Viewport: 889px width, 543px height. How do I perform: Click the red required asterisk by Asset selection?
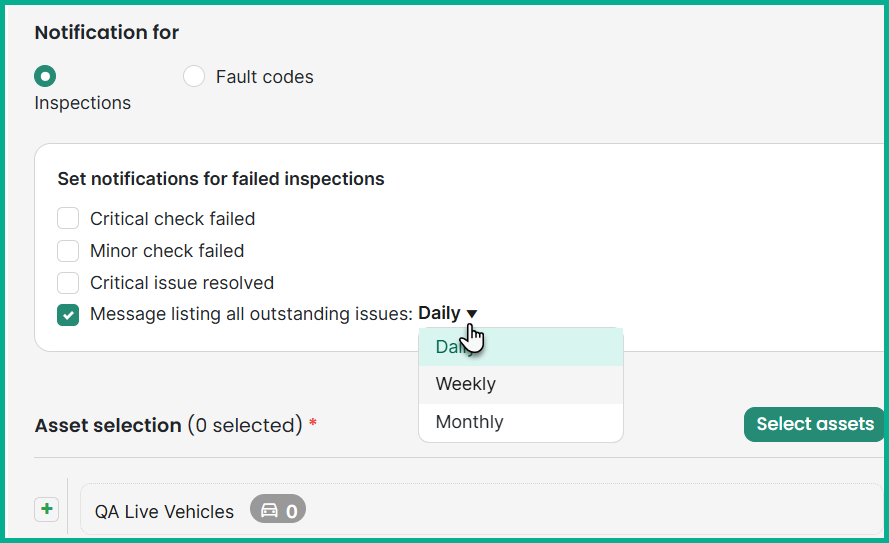point(313,424)
